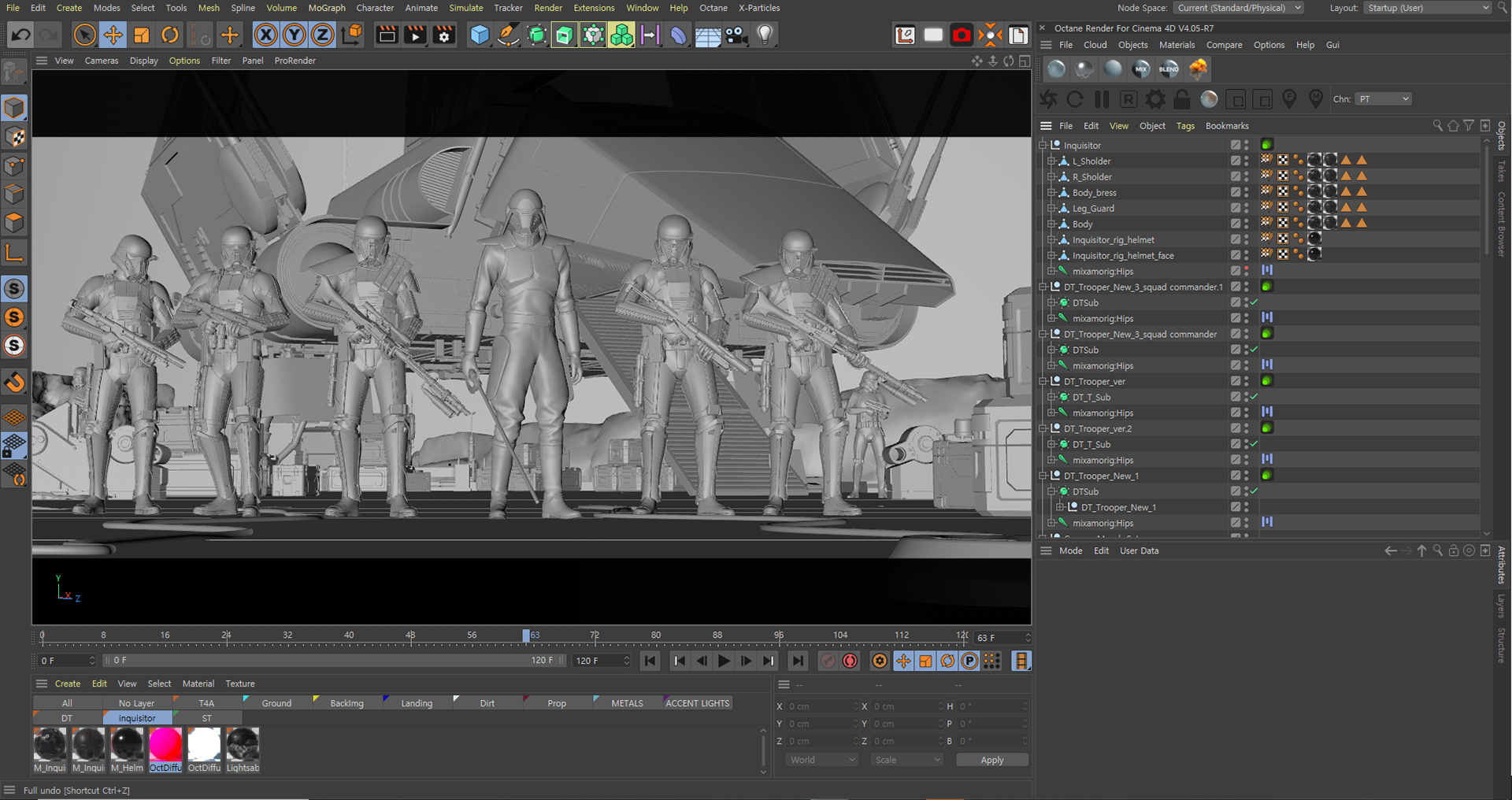Select the Scale tool icon

click(x=142, y=35)
